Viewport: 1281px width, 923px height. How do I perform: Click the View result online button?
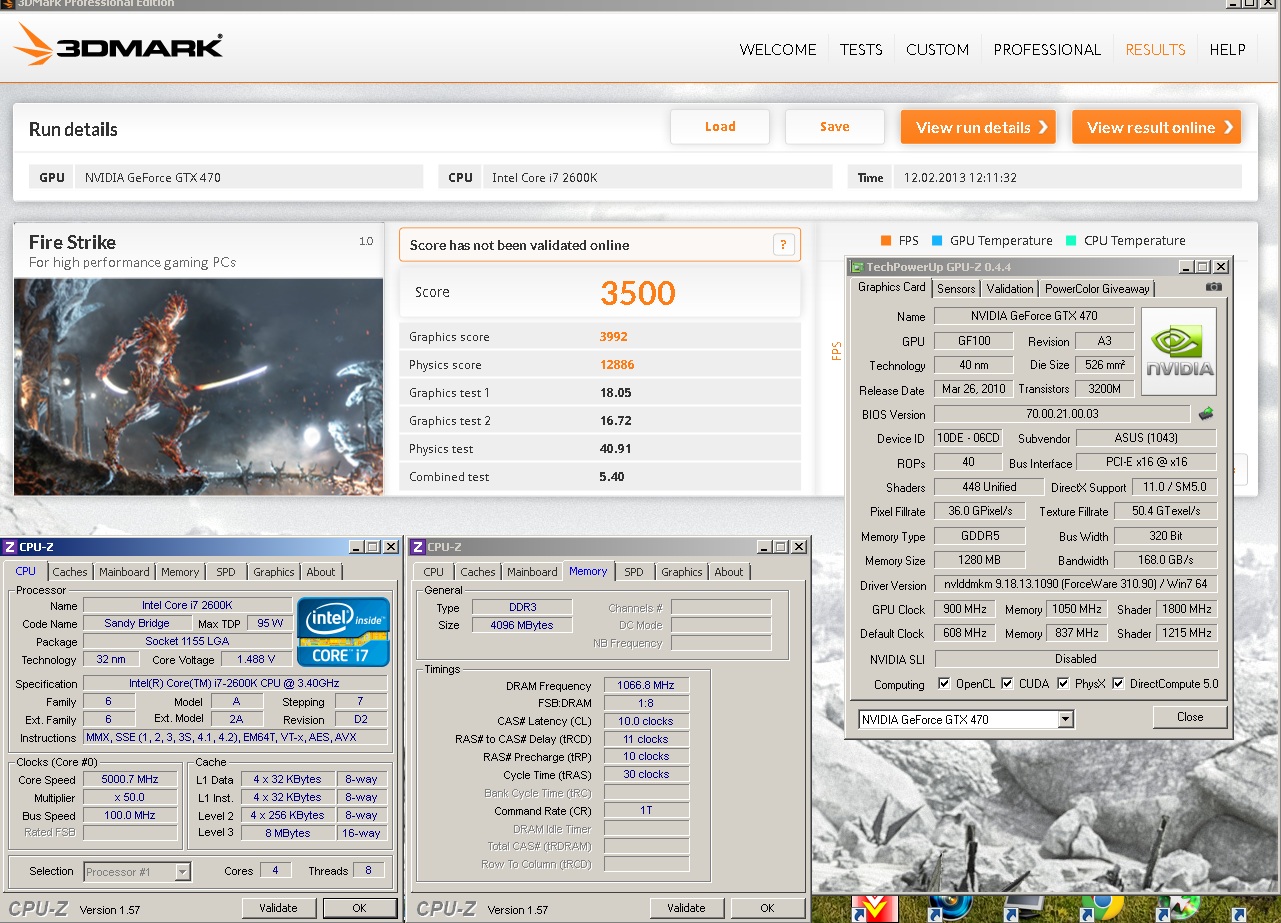[1155, 127]
